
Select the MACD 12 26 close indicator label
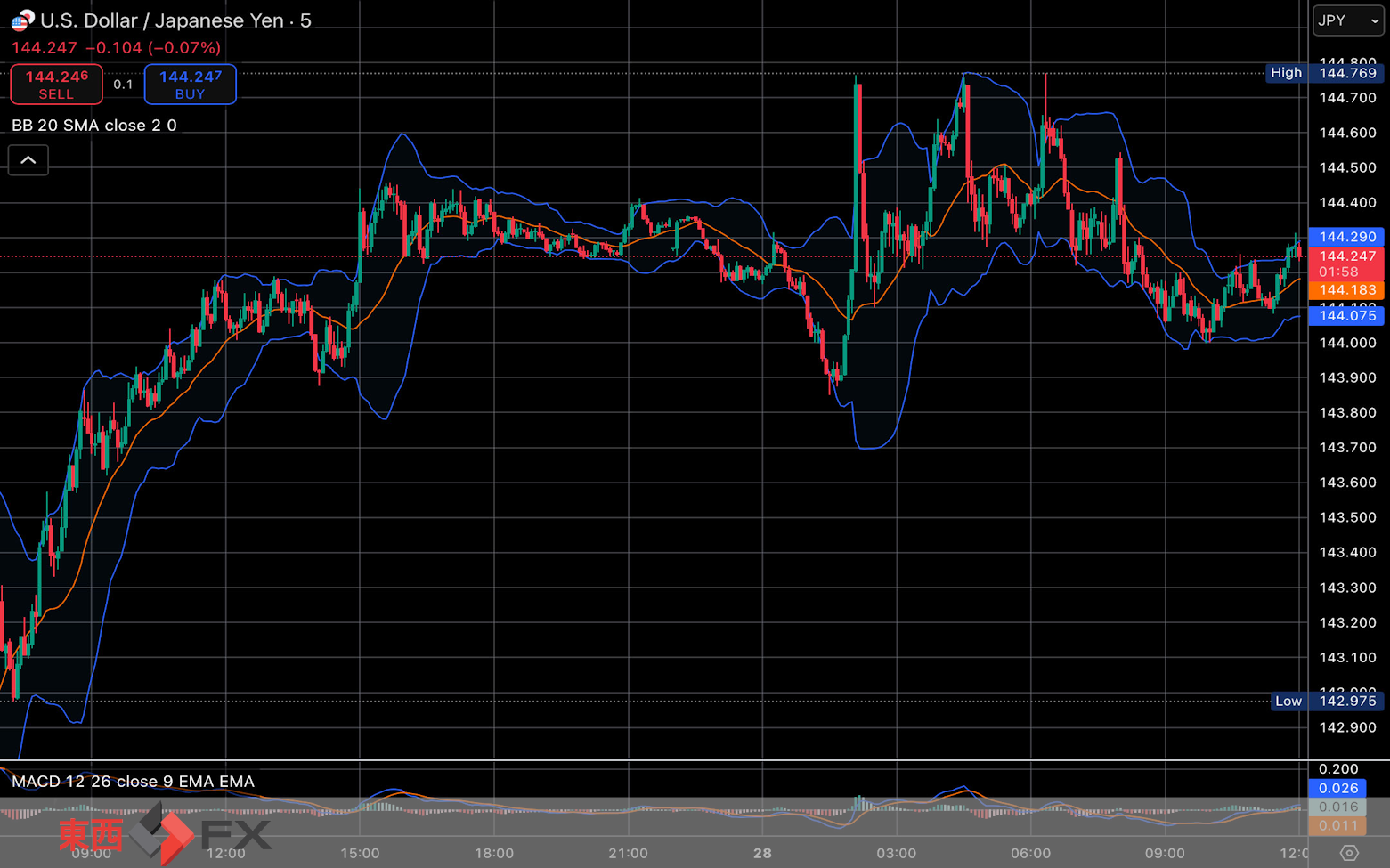coord(133,782)
